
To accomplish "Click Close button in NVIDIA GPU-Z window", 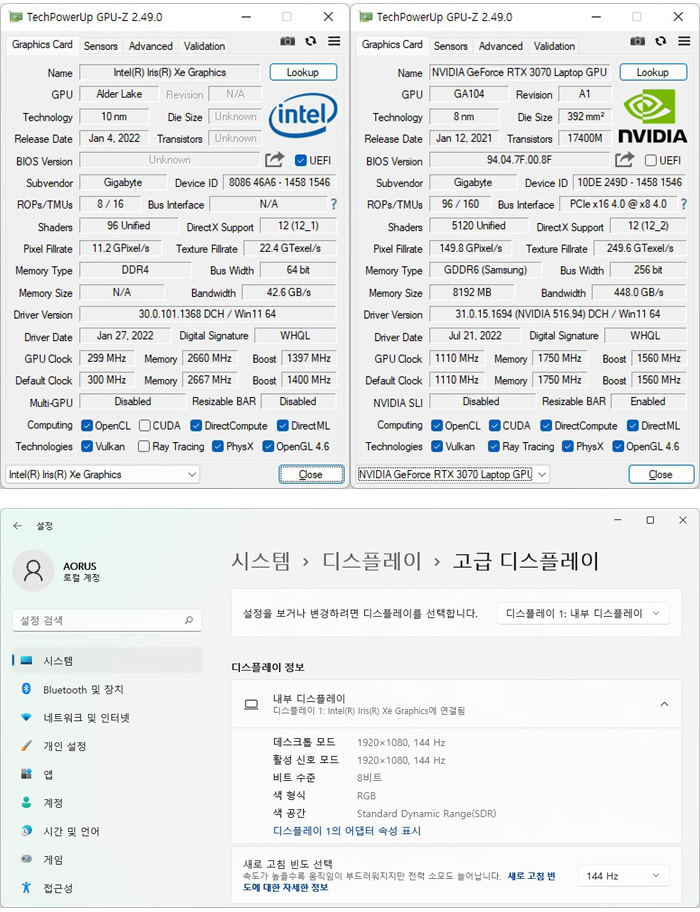I will pyautogui.click(x=661, y=475).
